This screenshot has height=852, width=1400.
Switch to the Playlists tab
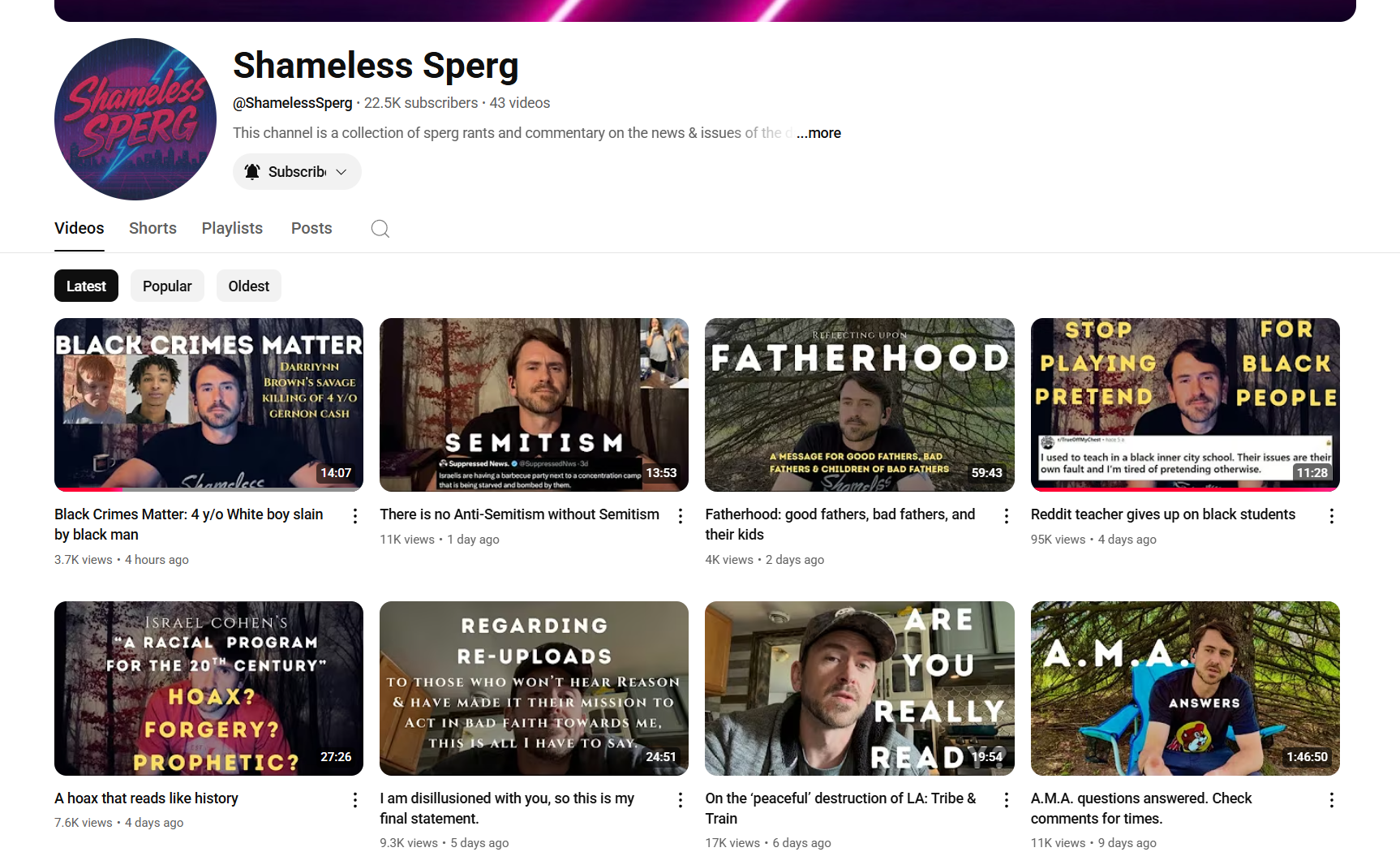(232, 228)
